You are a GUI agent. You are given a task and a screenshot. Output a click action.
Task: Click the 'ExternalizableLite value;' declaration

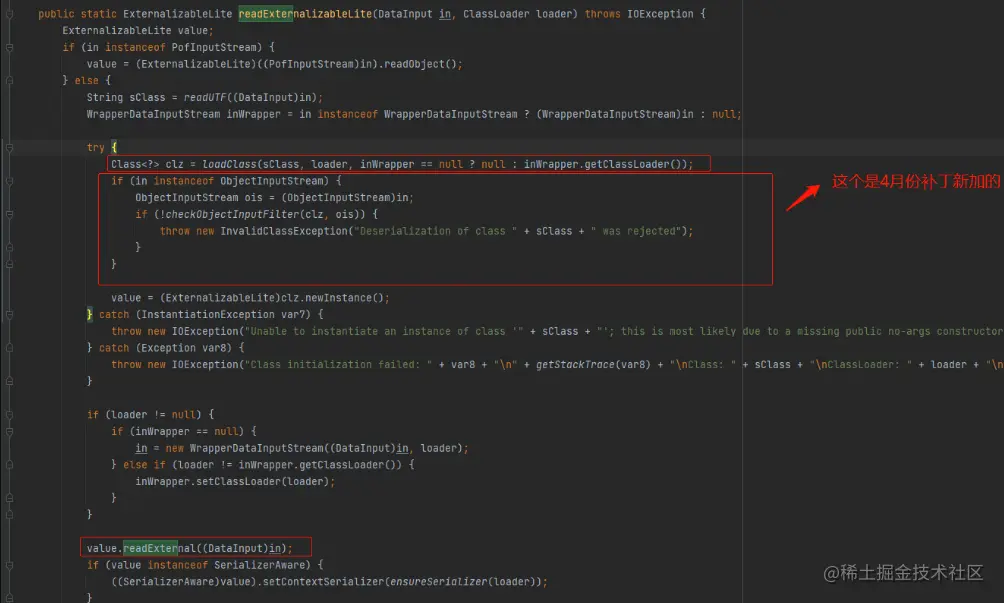138,31
